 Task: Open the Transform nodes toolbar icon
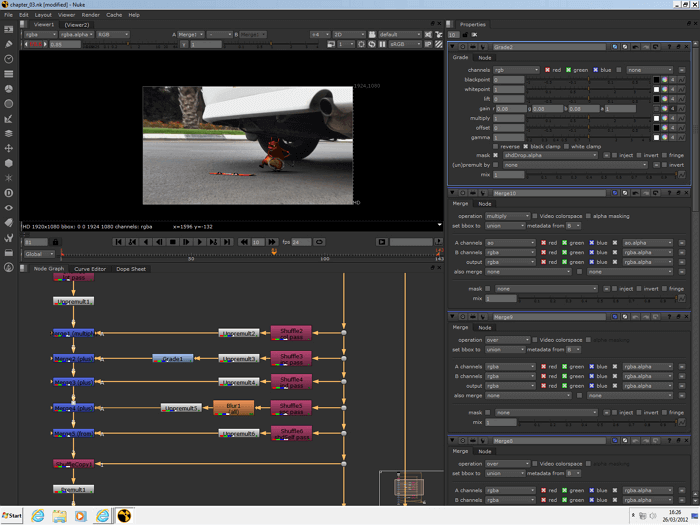9,148
